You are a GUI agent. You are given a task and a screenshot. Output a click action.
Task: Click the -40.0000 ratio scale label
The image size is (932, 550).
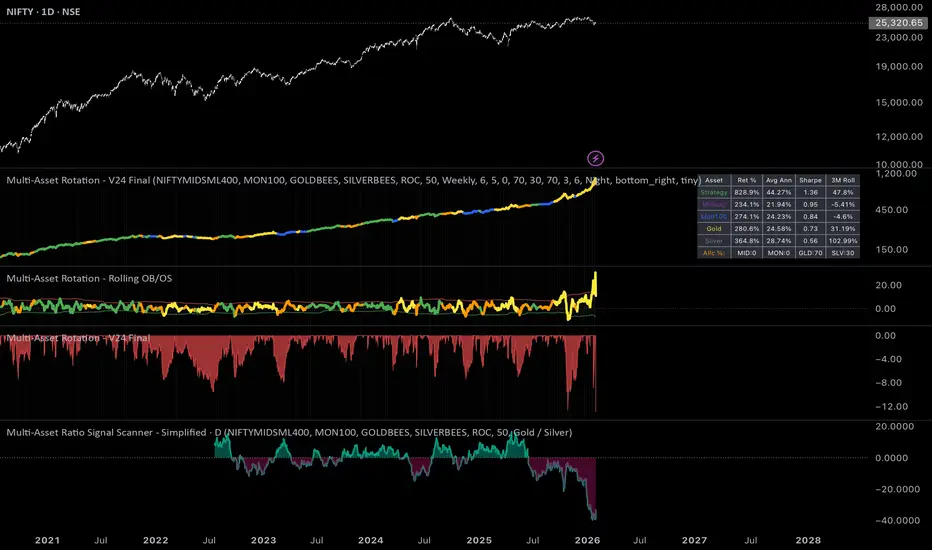898,520
